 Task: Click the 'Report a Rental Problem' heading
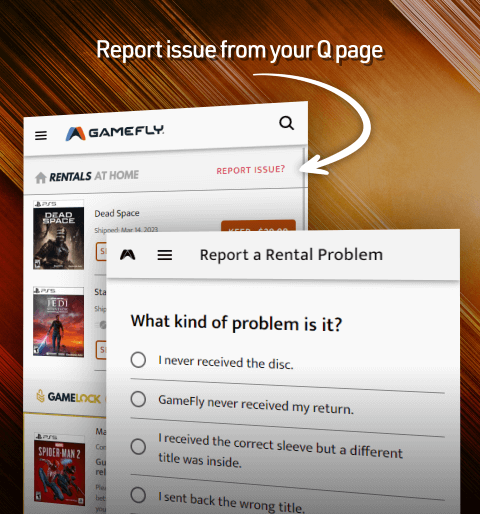[291, 255]
